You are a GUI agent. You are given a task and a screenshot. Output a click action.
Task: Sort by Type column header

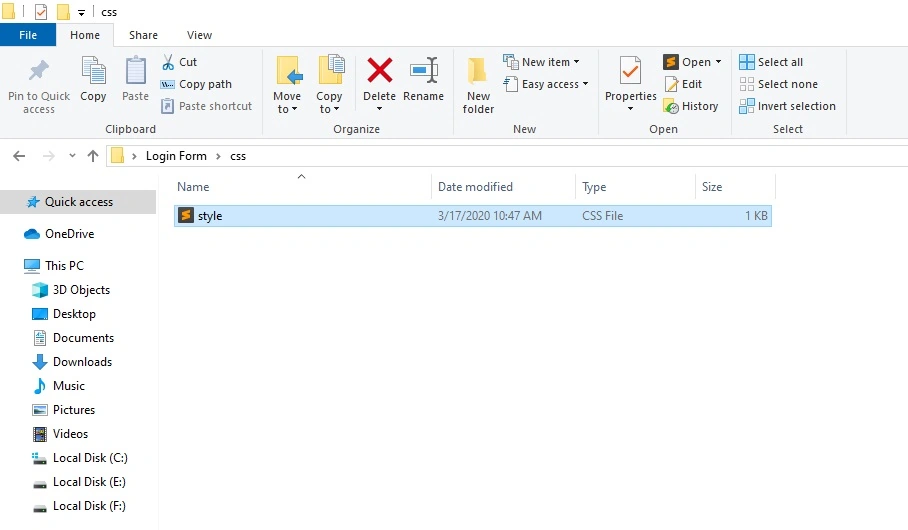coord(594,187)
